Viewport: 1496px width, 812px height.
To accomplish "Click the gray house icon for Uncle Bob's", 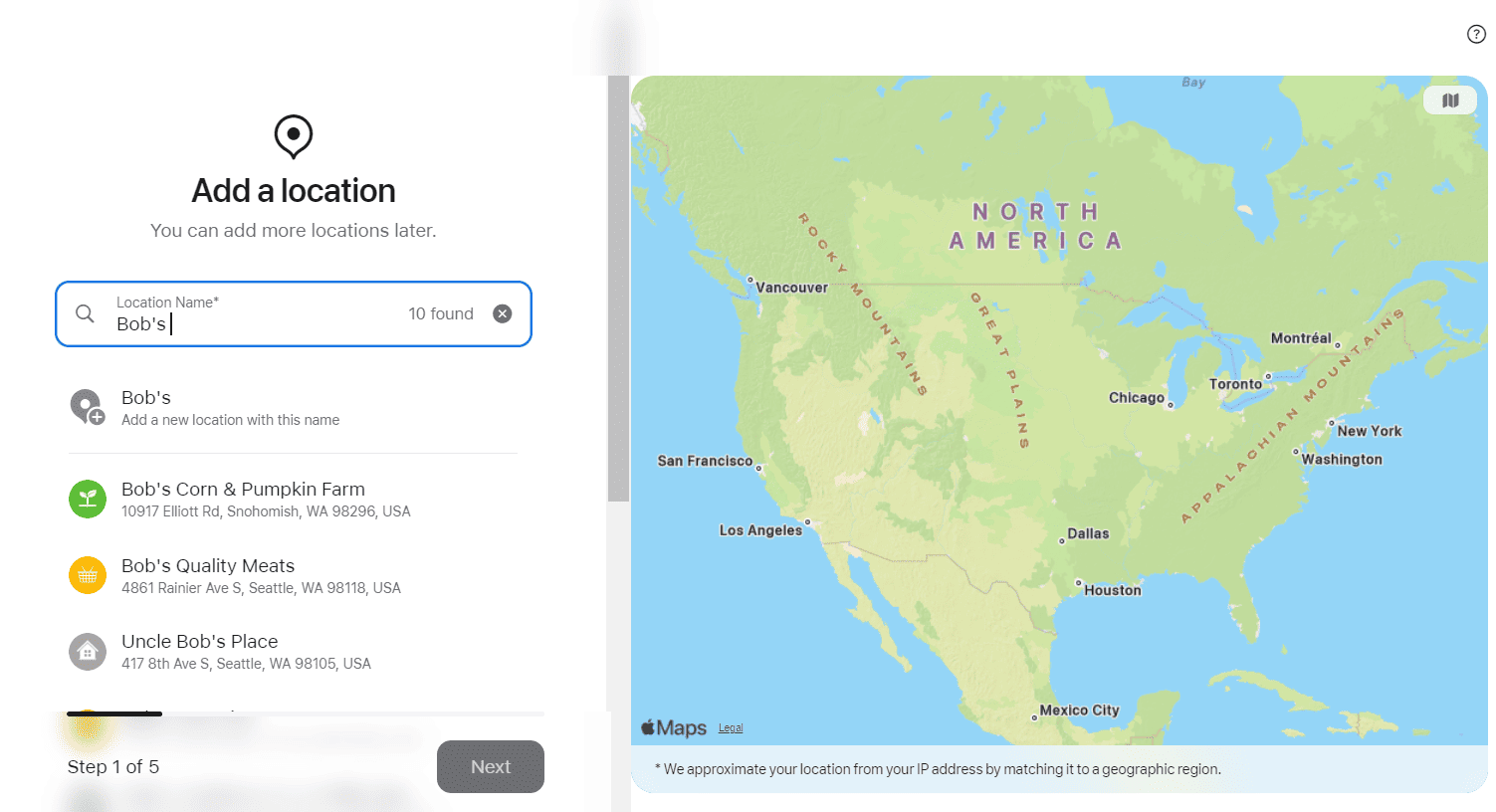I will tap(88, 652).
